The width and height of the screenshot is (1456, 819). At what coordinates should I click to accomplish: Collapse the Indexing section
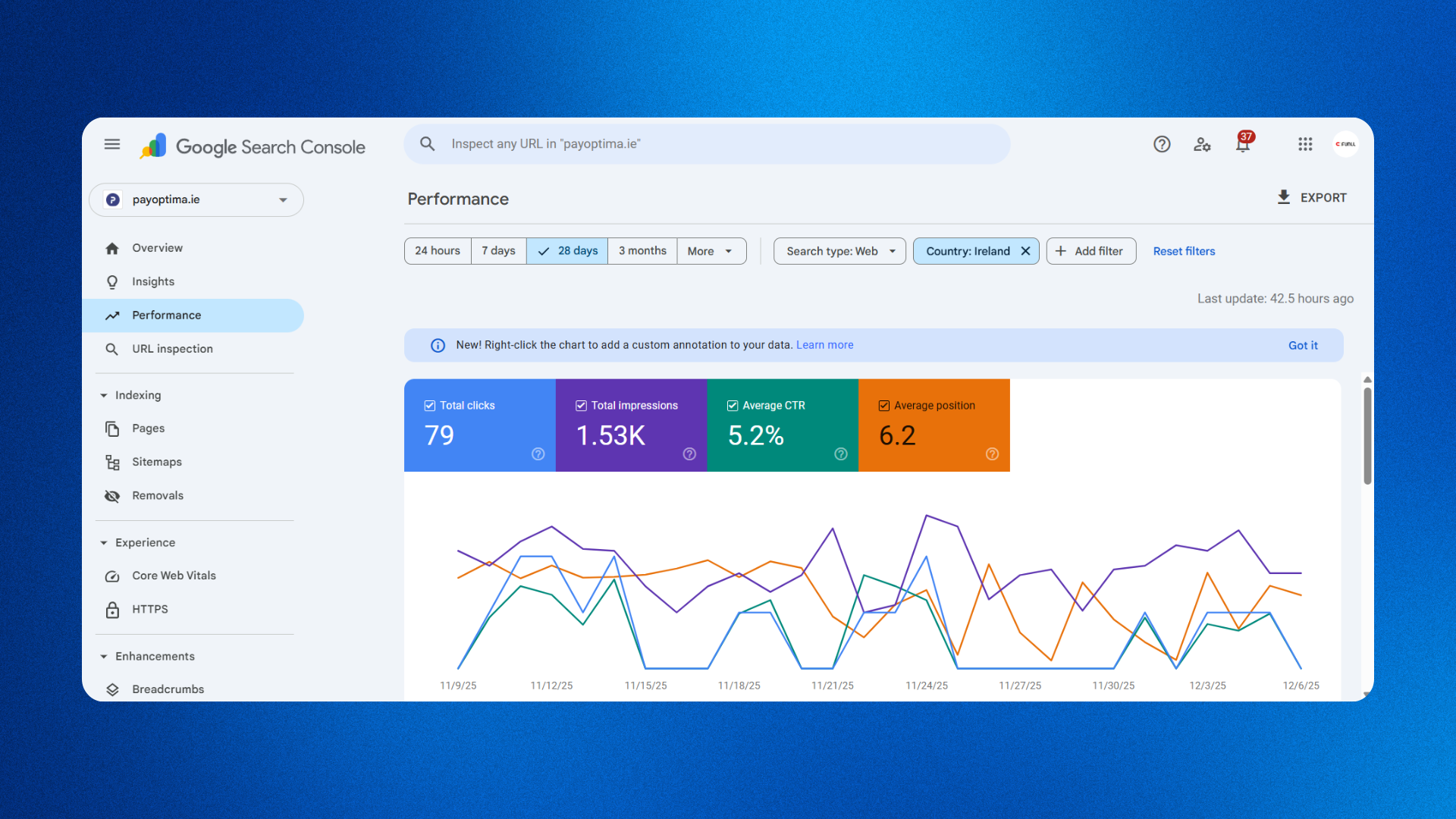tap(104, 396)
